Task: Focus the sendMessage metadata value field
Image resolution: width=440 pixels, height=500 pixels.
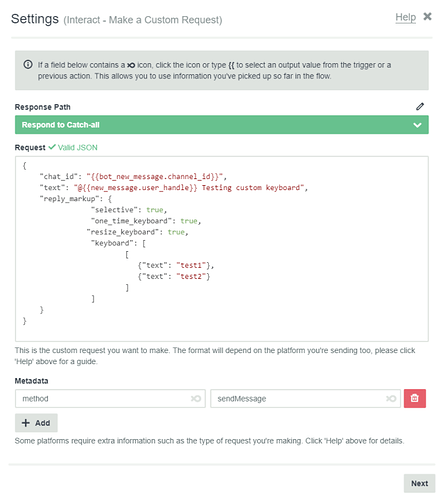Action: [x=305, y=398]
